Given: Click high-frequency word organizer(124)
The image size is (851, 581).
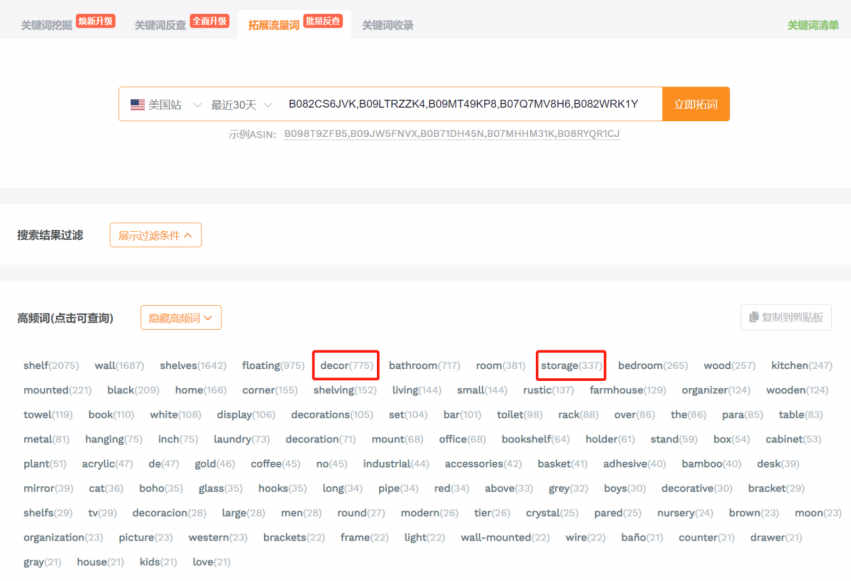Looking at the screenshot, I should click(x=716, y=390).
